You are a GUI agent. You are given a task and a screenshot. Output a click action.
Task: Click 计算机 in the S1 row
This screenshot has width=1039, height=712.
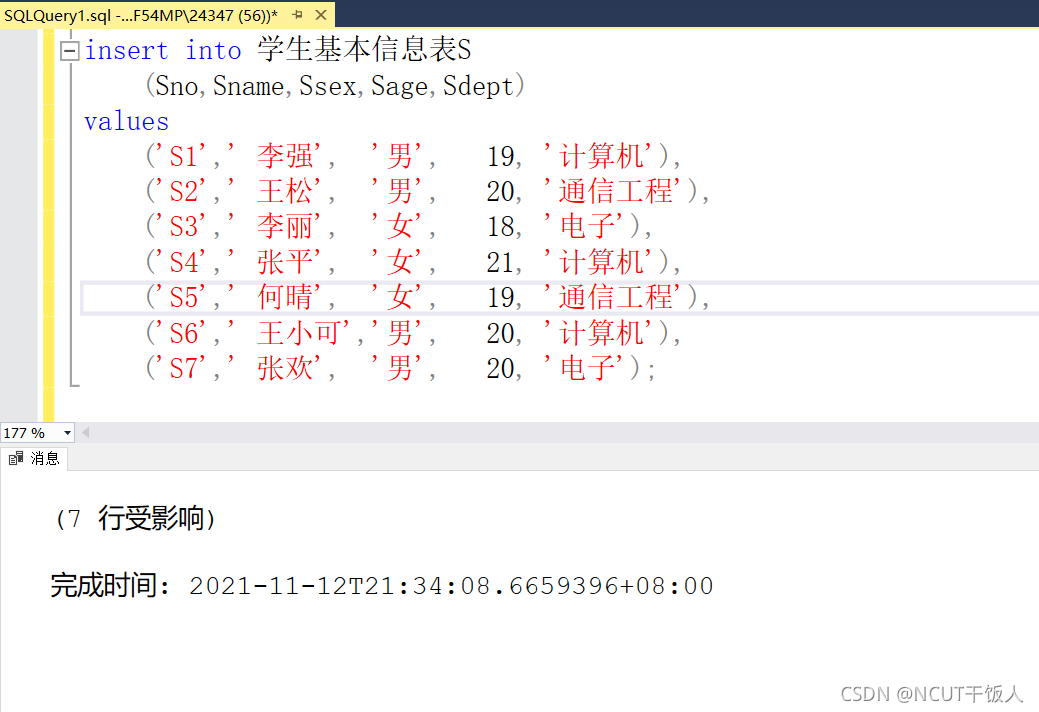tap(602, 156)
